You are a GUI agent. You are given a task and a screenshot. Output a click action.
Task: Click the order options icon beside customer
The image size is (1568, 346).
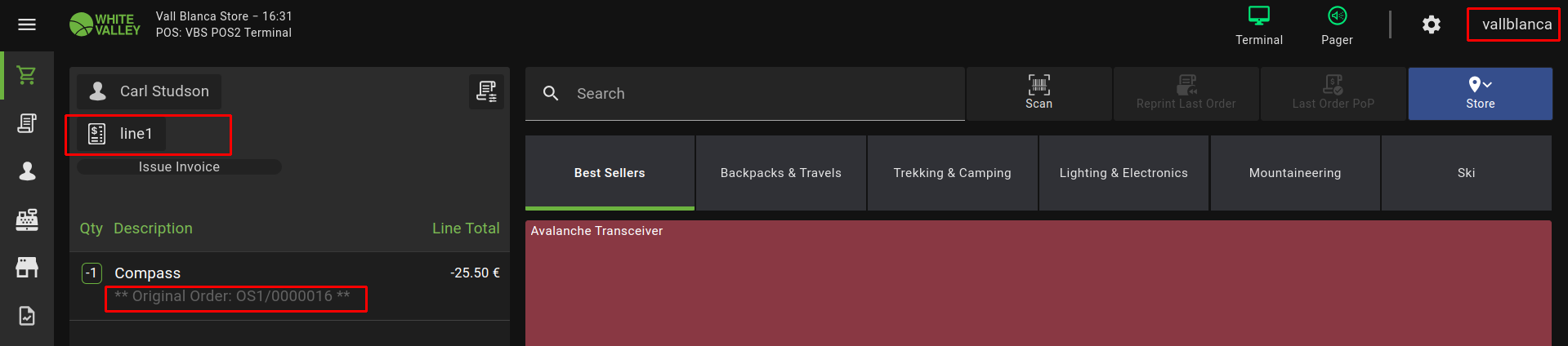[486, 91]
